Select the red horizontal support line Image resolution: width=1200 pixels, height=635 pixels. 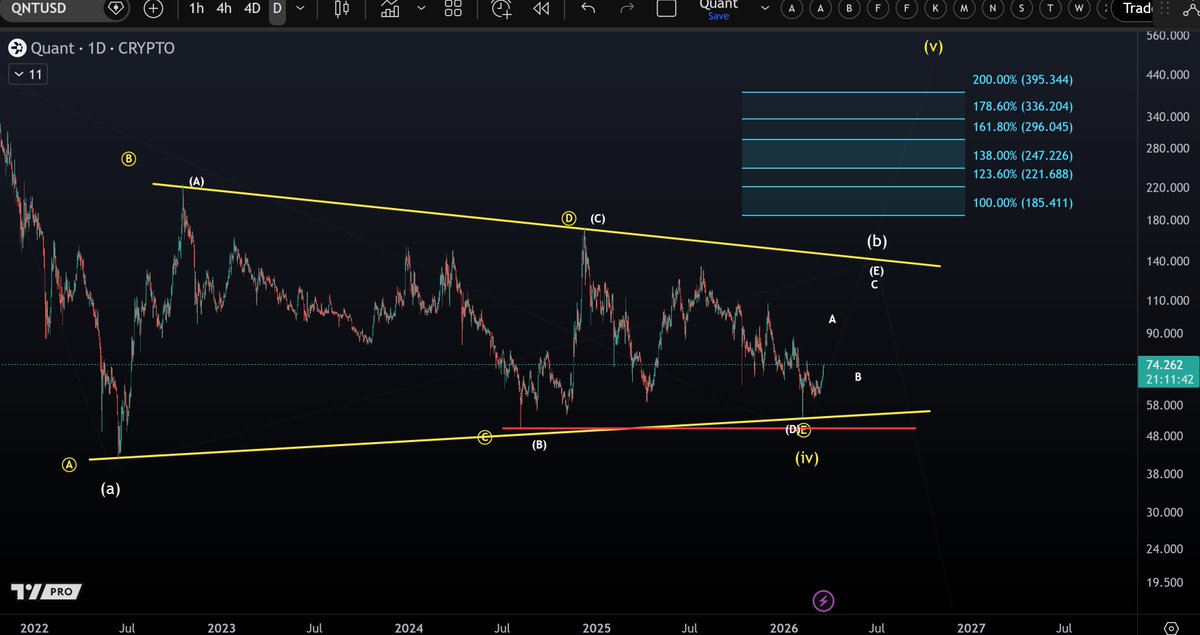(708, 428)
